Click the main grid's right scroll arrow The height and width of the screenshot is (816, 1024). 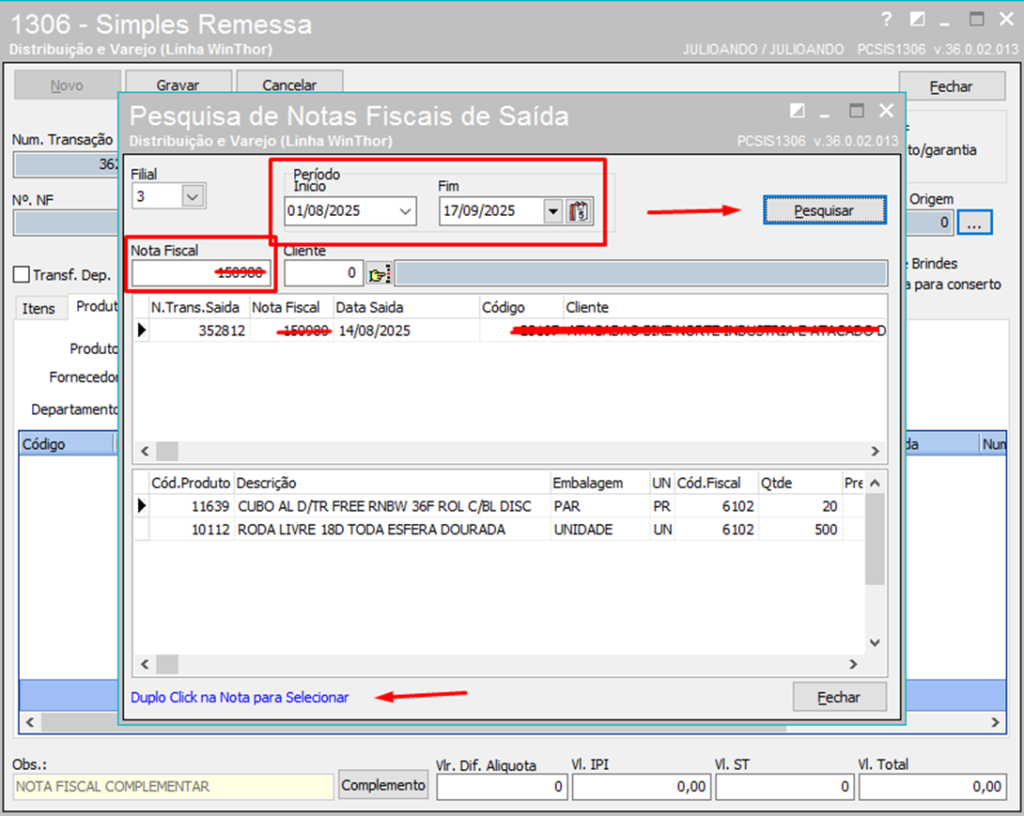pyautogui.click(x=995, y=722)
